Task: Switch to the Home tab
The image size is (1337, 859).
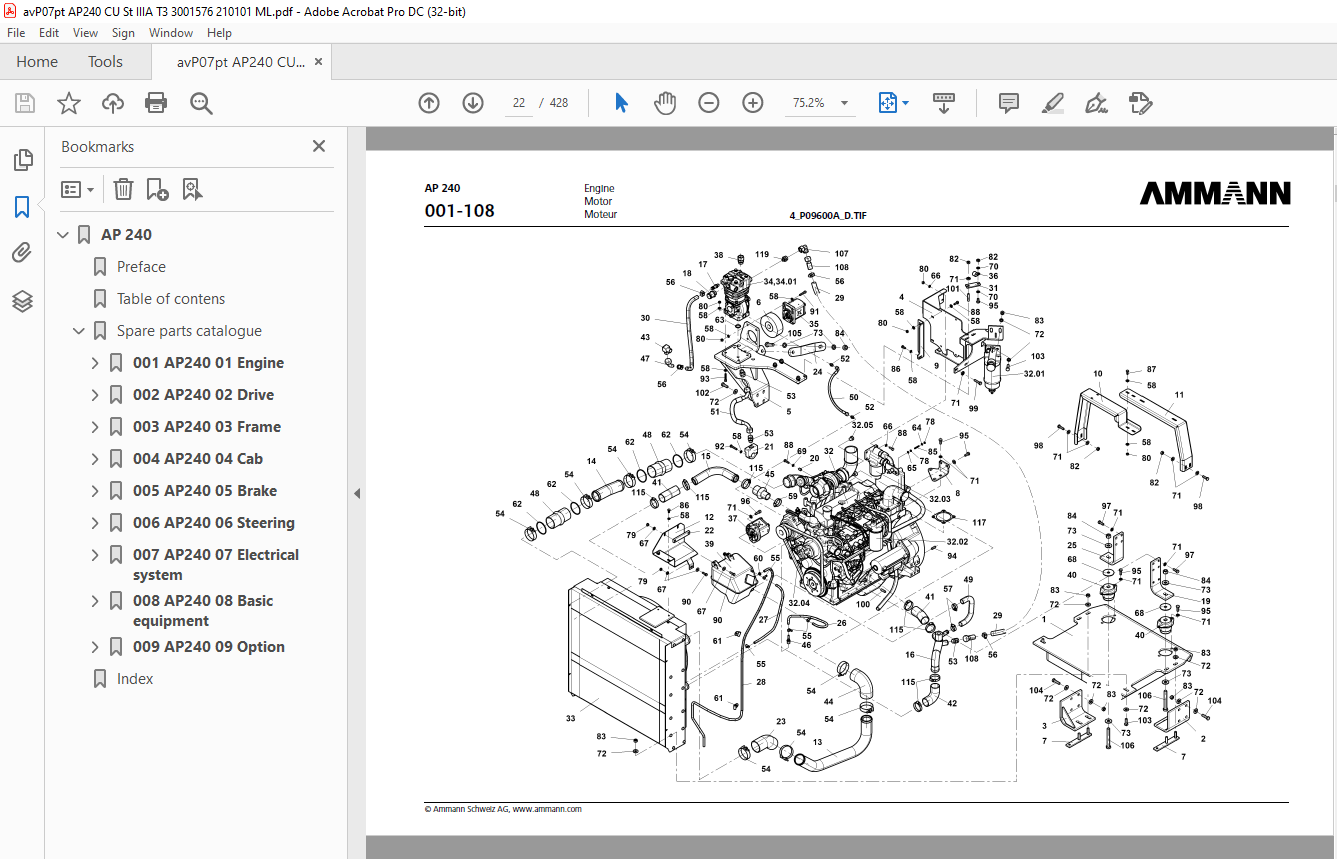Action: point(37,62)
